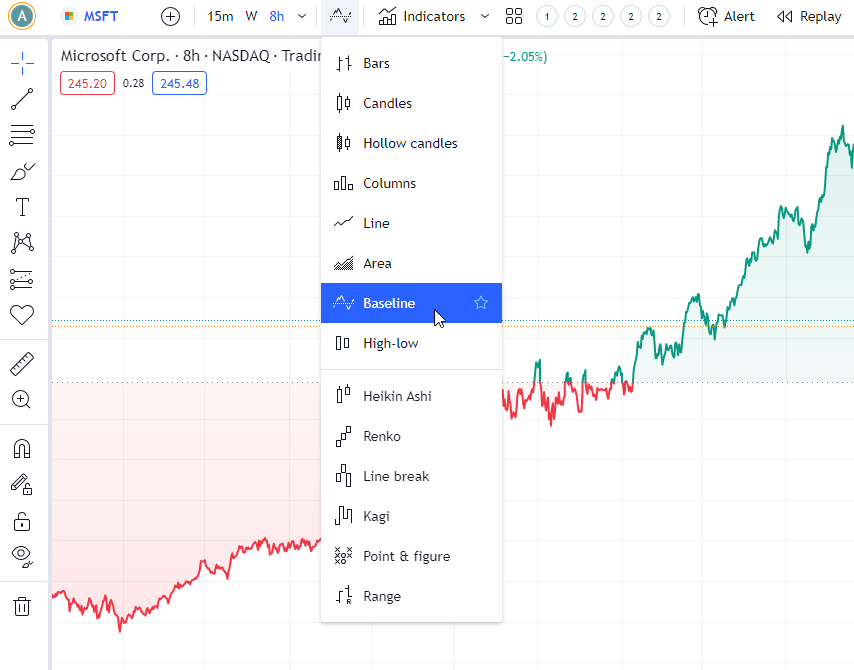Screen dimensions: 854x670
Task: Choose Line chart type
Action: [411, 223]
